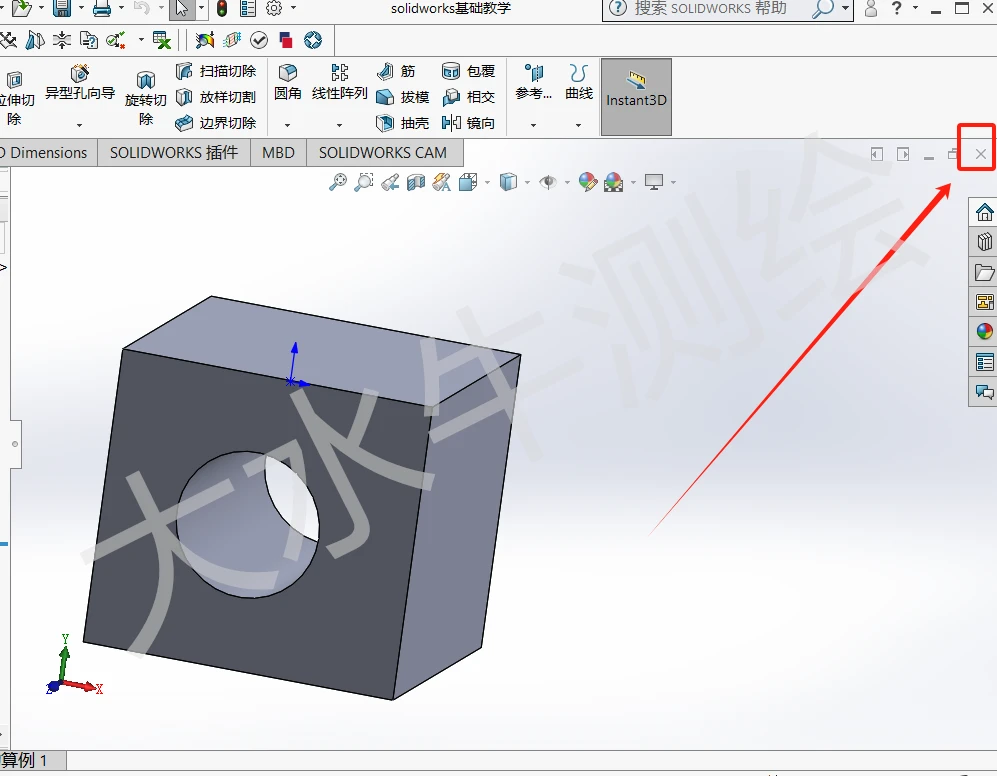Toggle the rebuild traffic light icon

coord(222,8)
